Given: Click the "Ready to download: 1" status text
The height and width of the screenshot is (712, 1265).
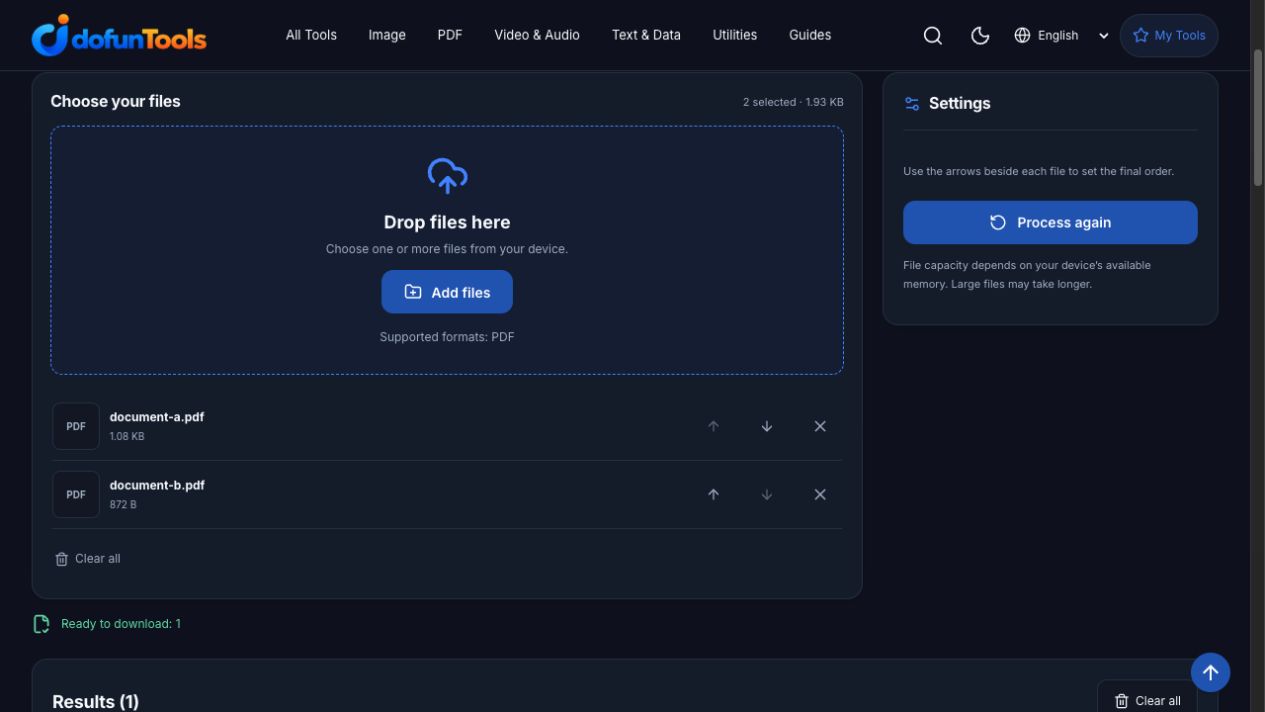Looking at the screenshot, I should 121,624.
